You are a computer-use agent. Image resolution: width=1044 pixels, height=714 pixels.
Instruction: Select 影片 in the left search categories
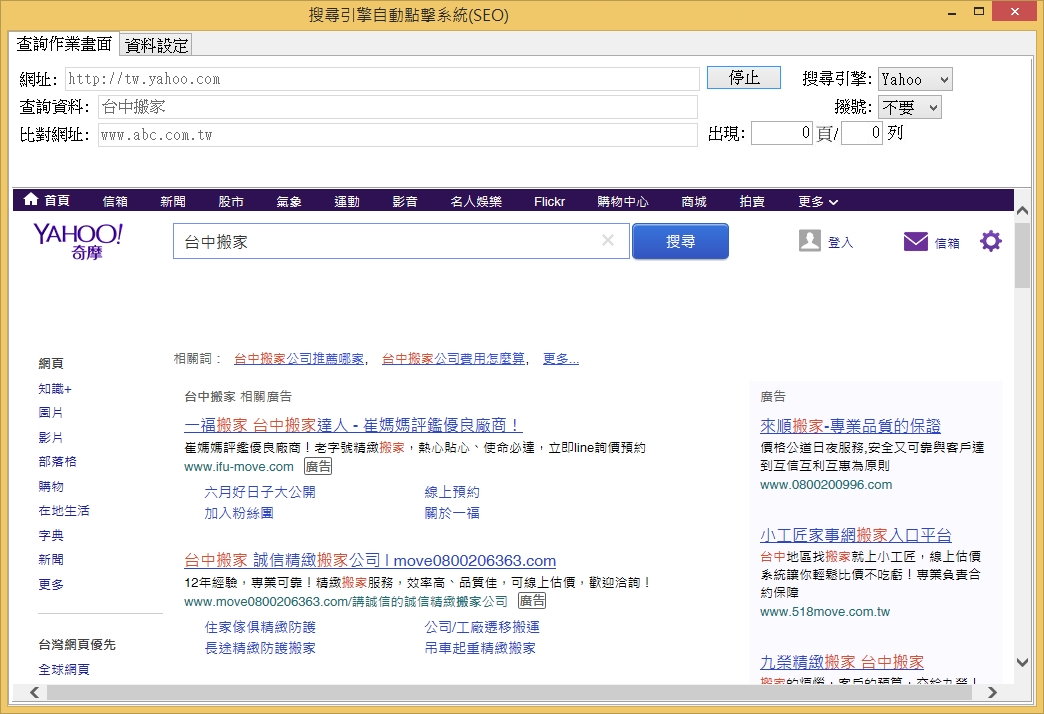[51, 438]
